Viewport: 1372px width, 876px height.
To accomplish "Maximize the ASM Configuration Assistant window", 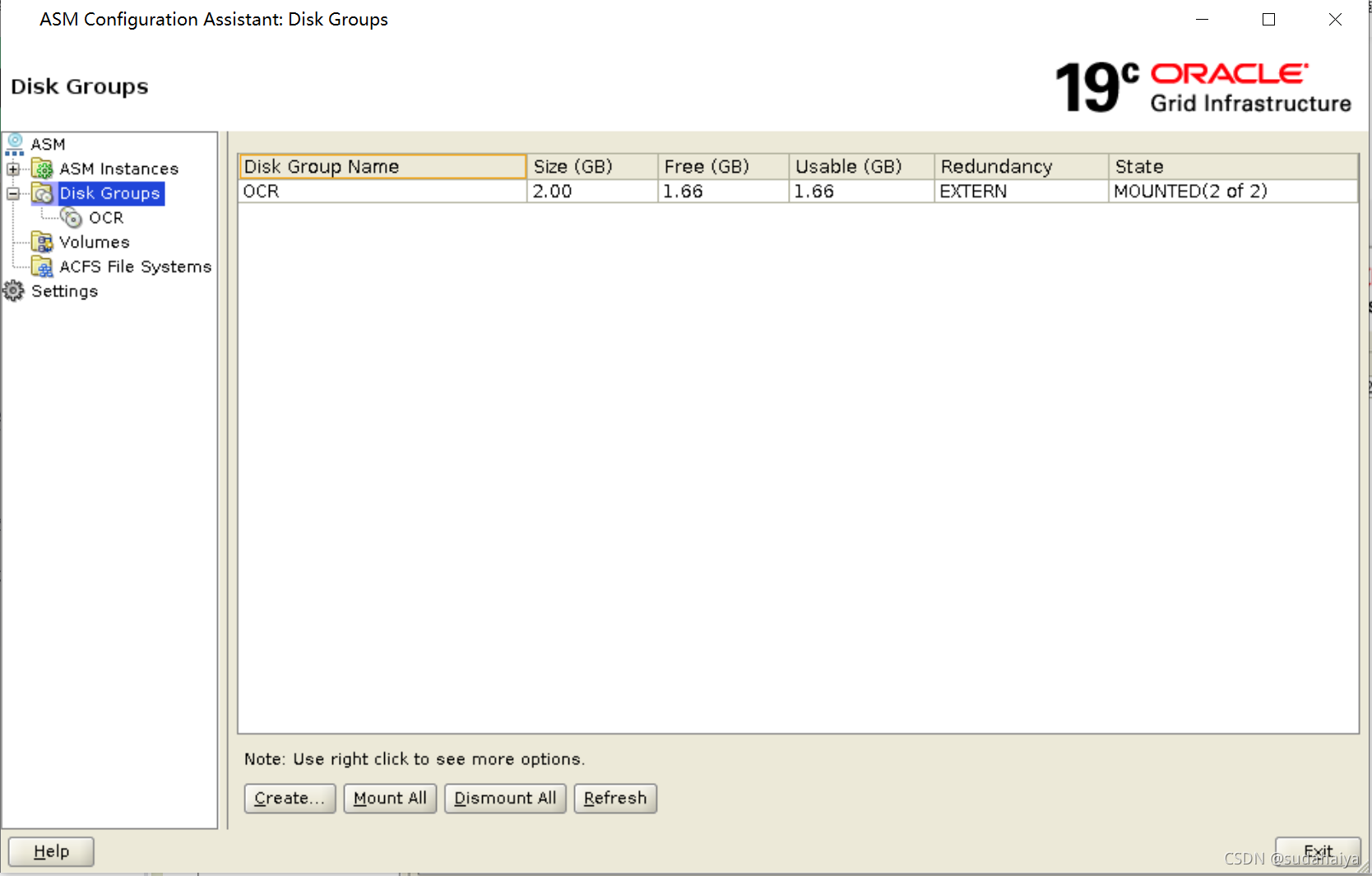I will point(1268,19).
